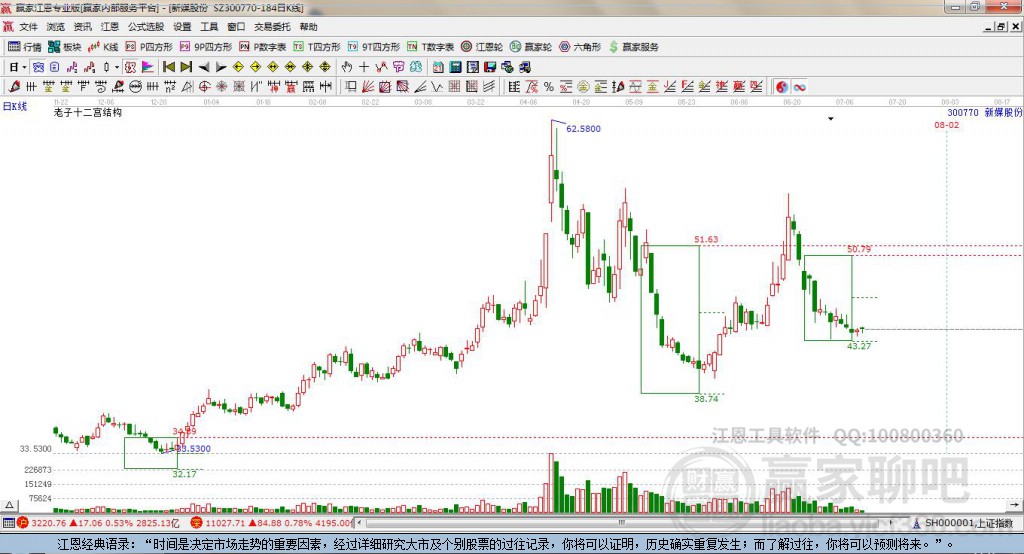
Task: Click the right-arrow at volume panel edge
Action: tap(1014, 505)
